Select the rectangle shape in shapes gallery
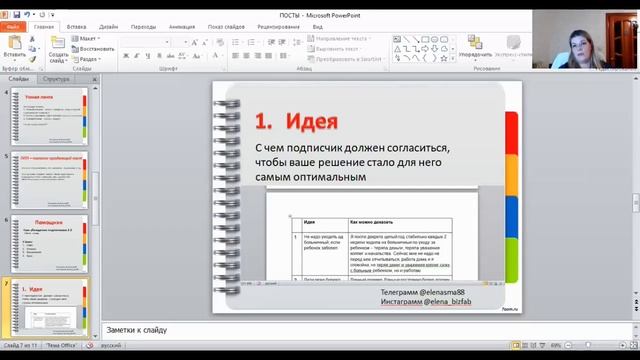 tap(425, 39)
